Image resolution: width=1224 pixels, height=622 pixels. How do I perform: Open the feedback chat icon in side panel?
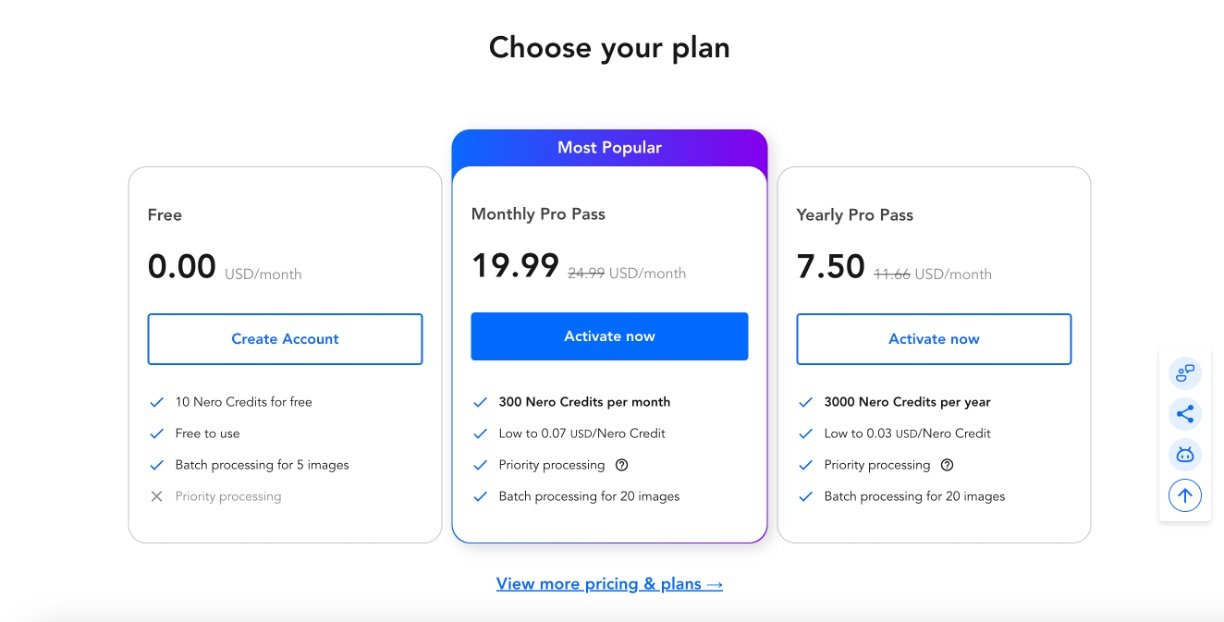(1185, 374)
